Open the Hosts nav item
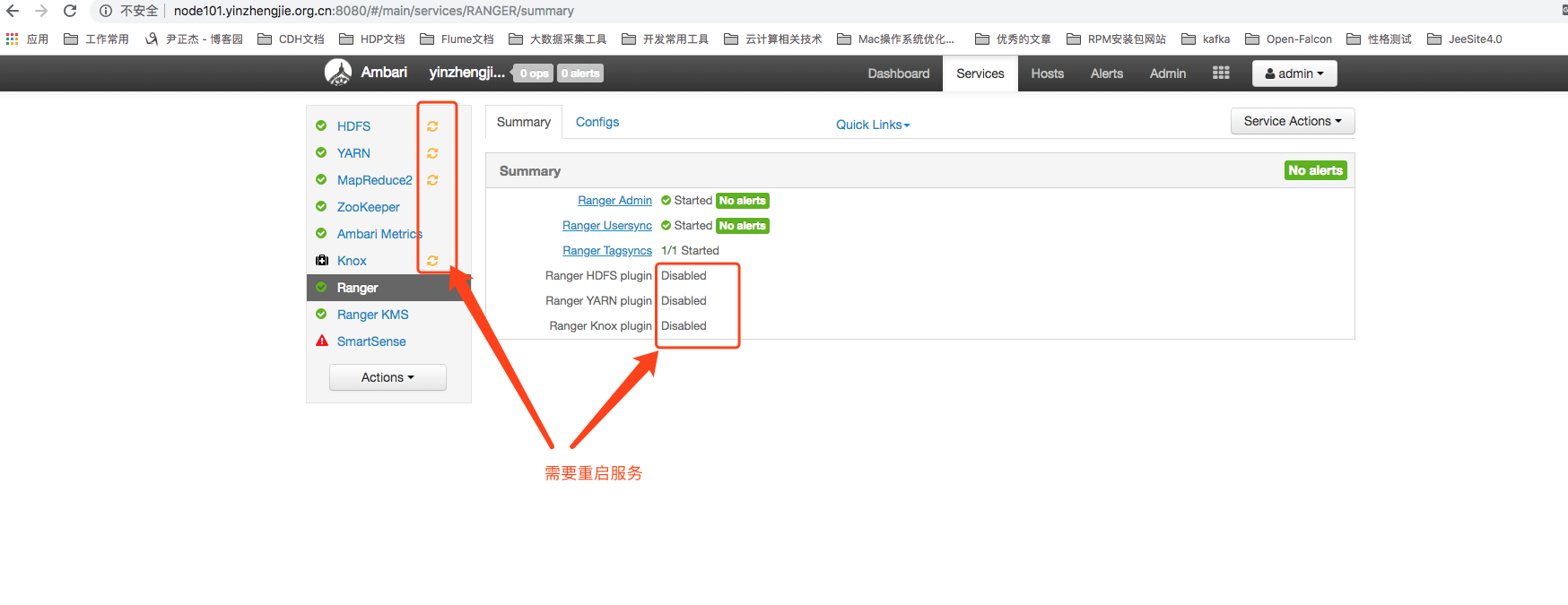 1047,73
